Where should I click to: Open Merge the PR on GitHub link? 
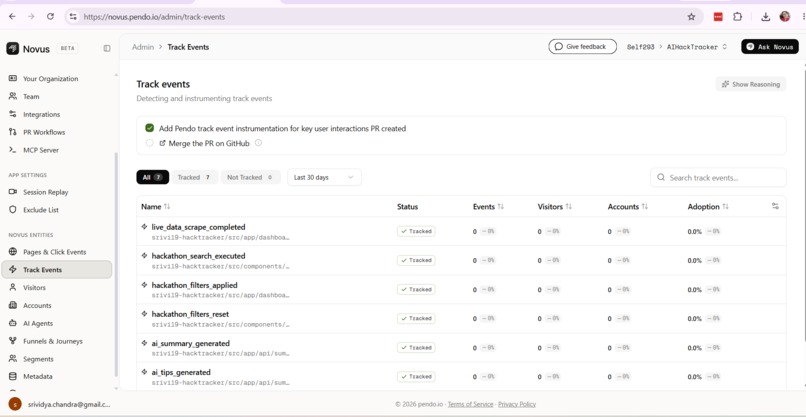point(205,143)
